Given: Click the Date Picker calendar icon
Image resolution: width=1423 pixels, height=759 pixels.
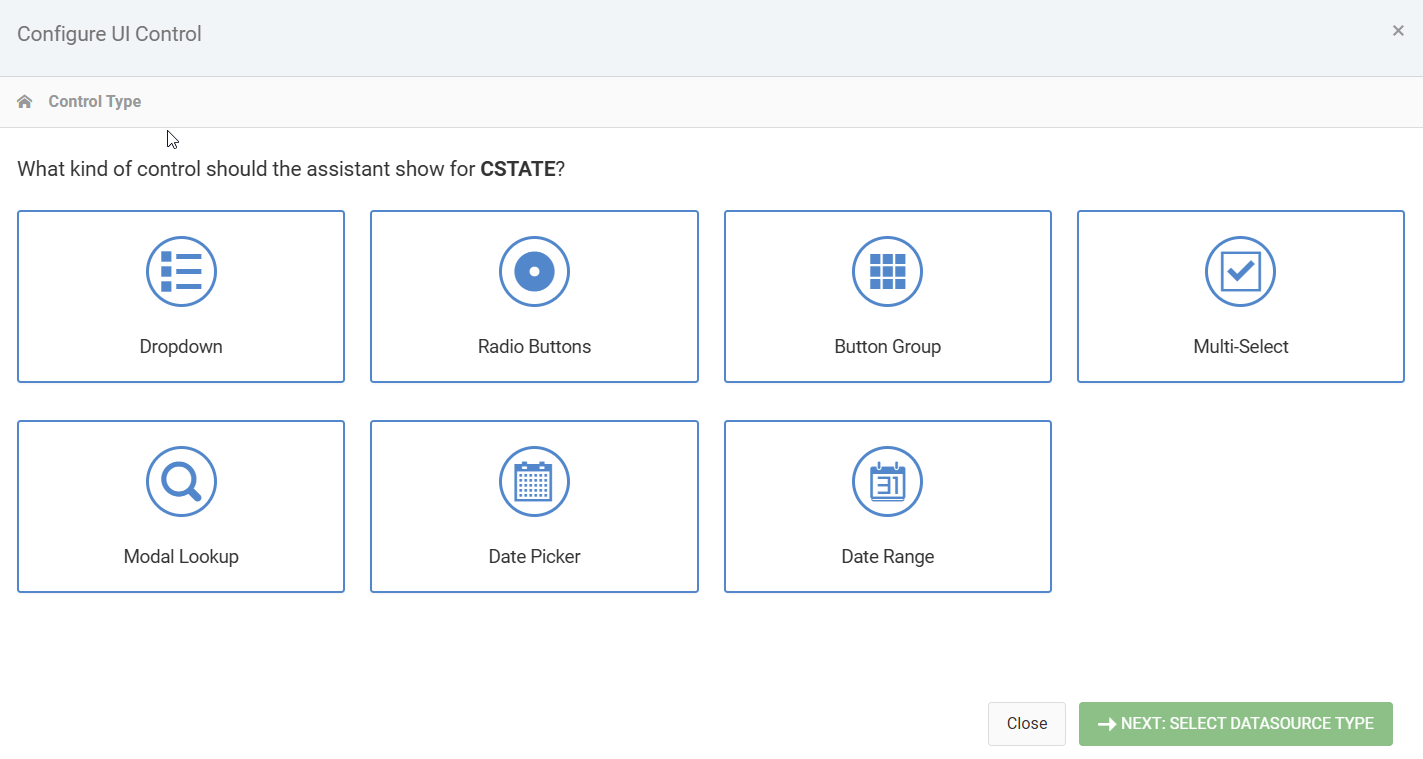Looking at the screenshot, I should coord(534,481).
